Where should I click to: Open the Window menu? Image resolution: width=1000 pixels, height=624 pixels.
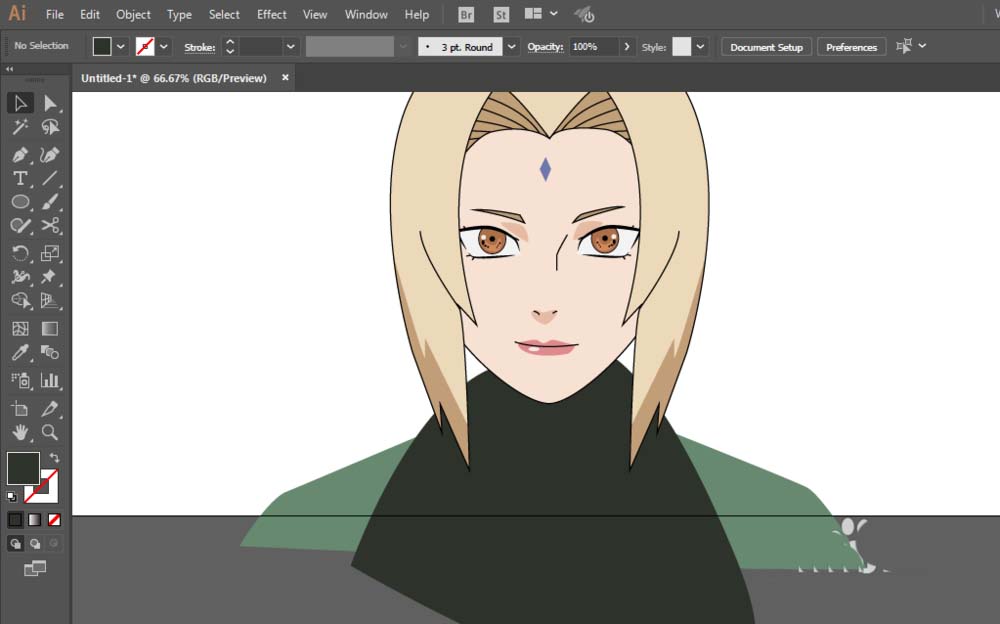pos(366,15)
